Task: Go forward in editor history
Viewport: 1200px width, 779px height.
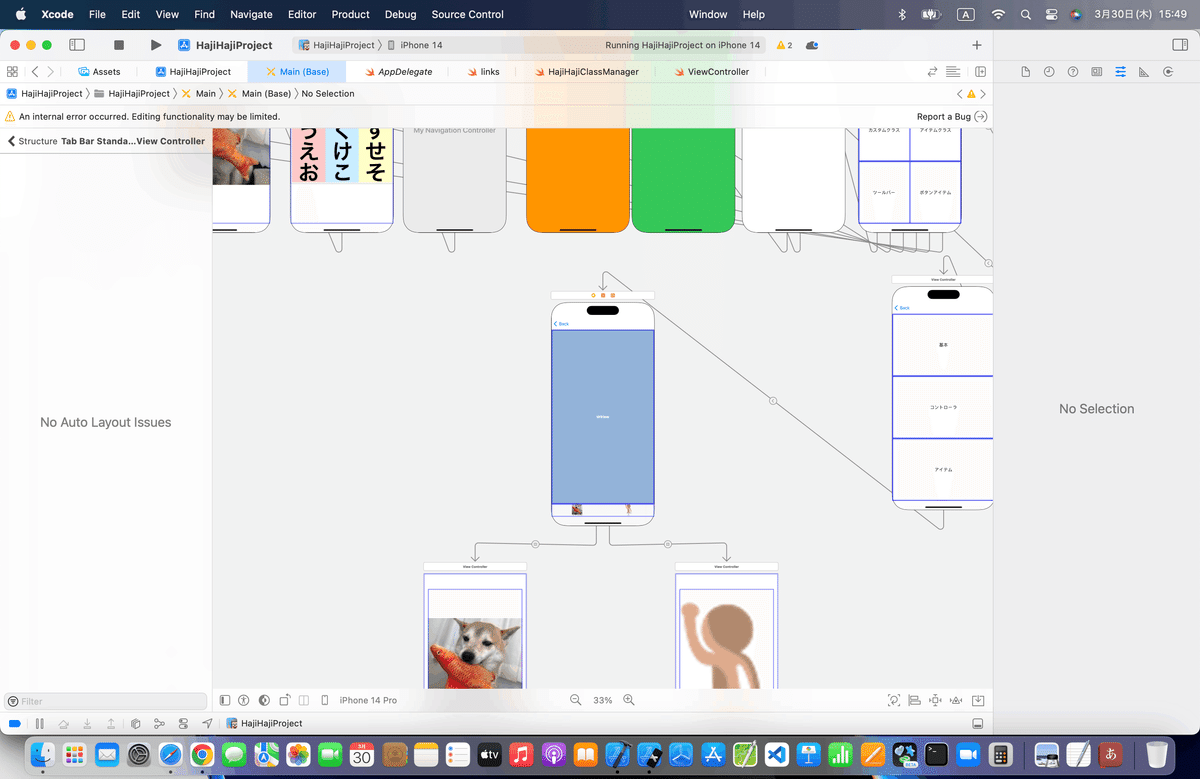Action: (x=51, y=72)
